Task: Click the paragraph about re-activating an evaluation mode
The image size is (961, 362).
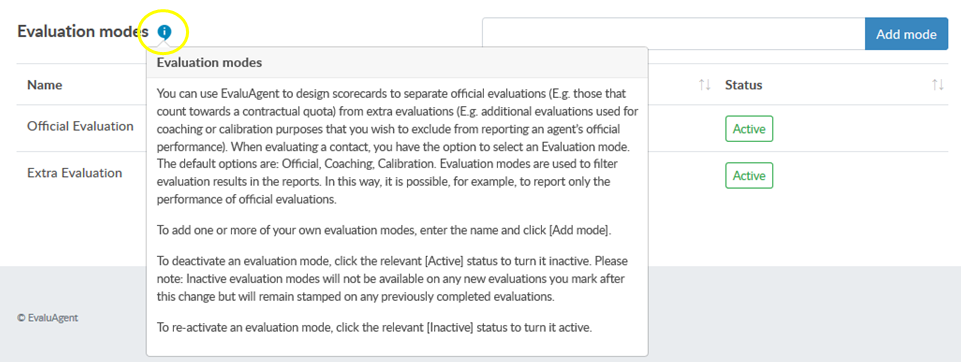Action: coord(374,327)
